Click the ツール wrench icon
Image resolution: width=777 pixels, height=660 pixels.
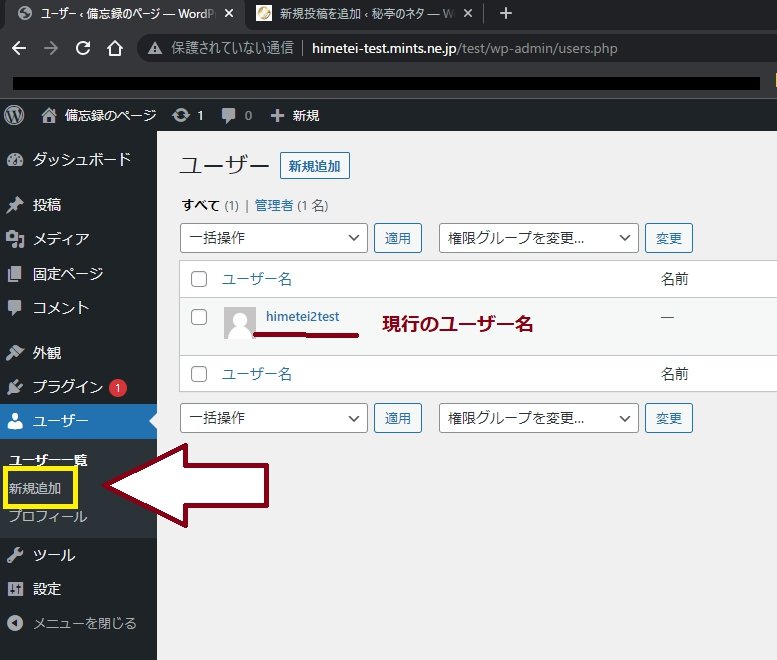point(15,555)
